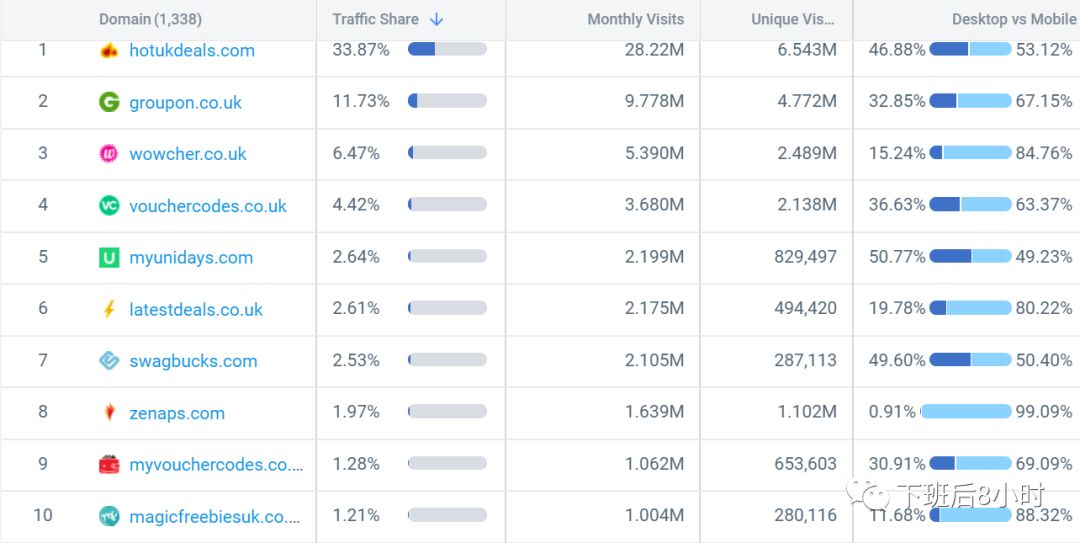This screenshot has height=543, width=1080.
Task: Click the red zenaps flame favicon
Action: coord(109,413)
